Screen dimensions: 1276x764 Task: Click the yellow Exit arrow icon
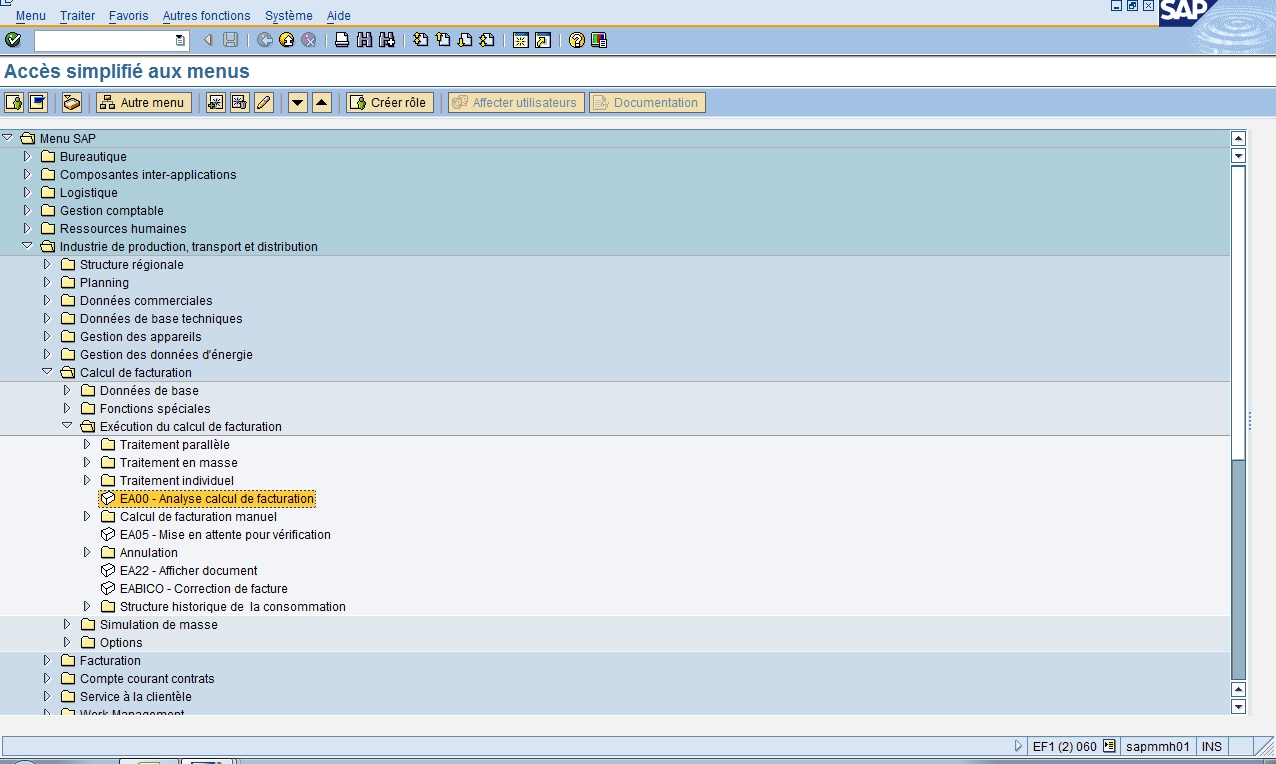pos(287,40)
